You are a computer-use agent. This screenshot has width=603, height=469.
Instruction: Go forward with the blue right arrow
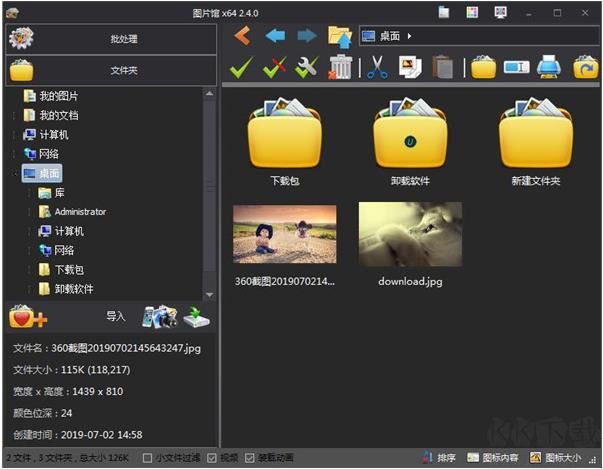coord(307,36)
